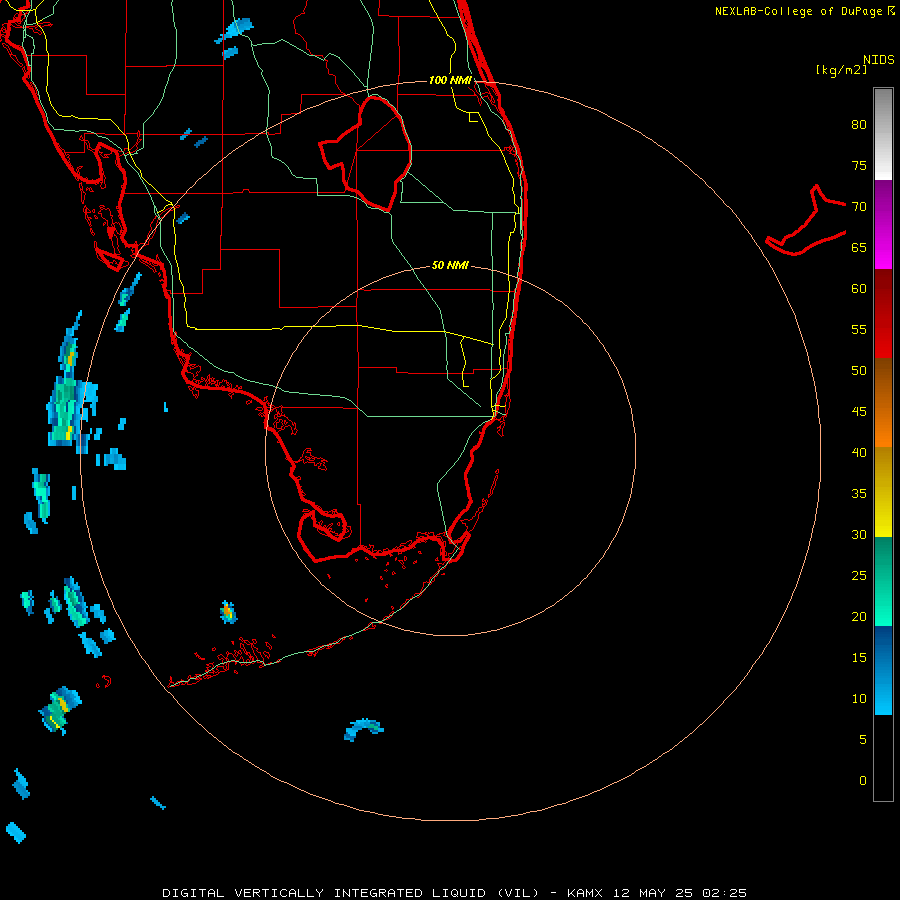
Task: Click the 15 value on the VIL scale
Action: pos(859,658)
